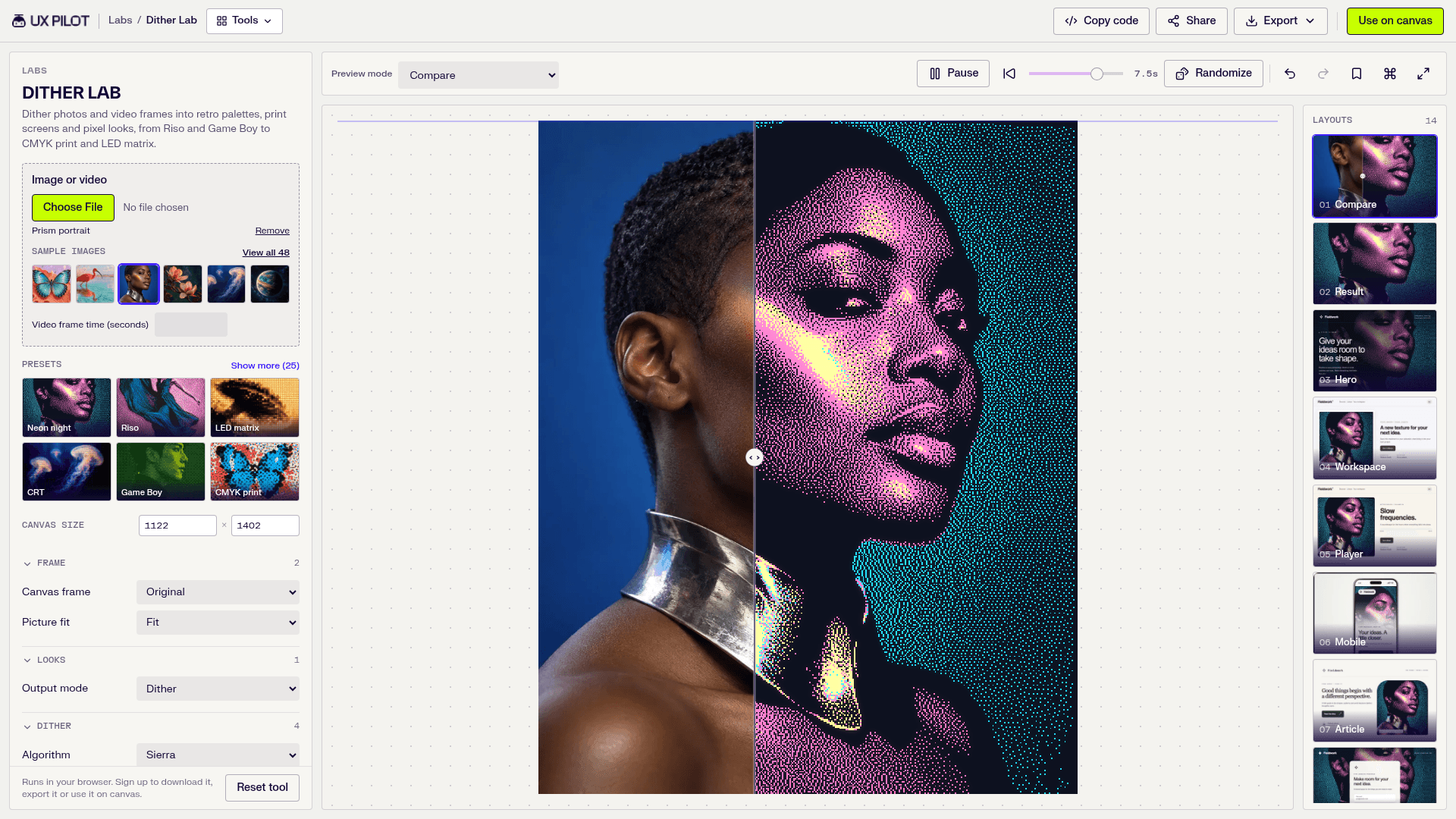Open the Canvas frame dropdown
The image size is (1456, 819).
(218, 592)
